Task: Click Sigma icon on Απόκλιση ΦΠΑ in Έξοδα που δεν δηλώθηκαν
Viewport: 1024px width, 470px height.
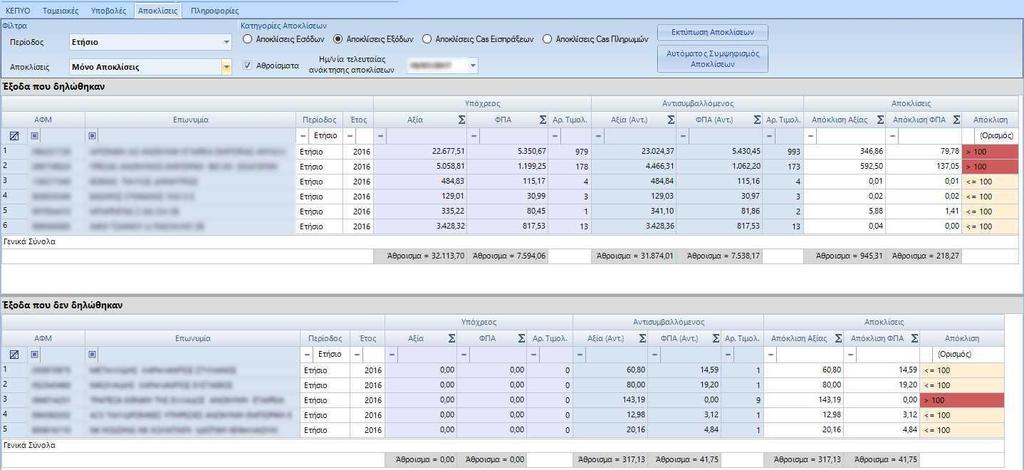Action: tap(914, 338)
